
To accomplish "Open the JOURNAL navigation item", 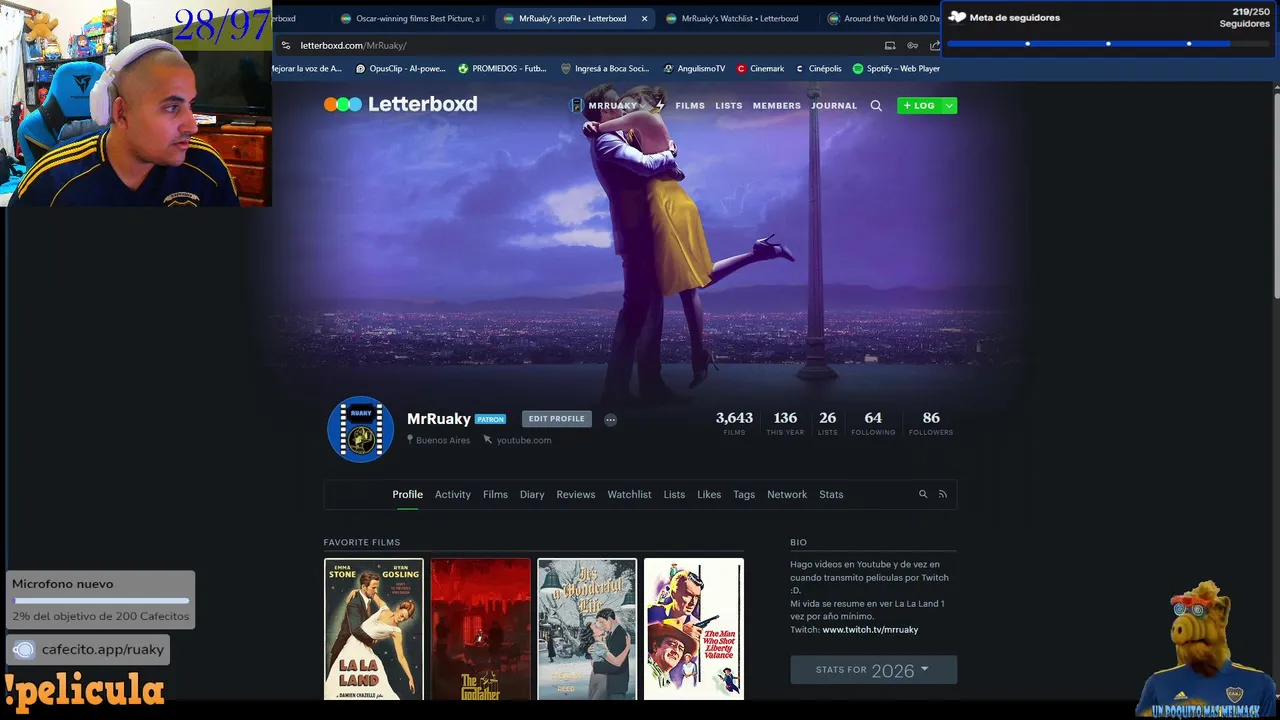I will pos(834,105).
